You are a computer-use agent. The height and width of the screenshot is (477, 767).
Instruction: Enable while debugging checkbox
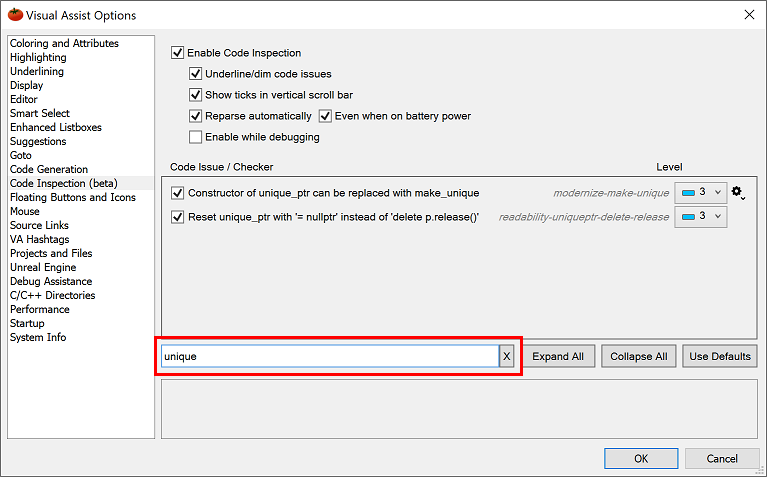click(x=196, y=137)
